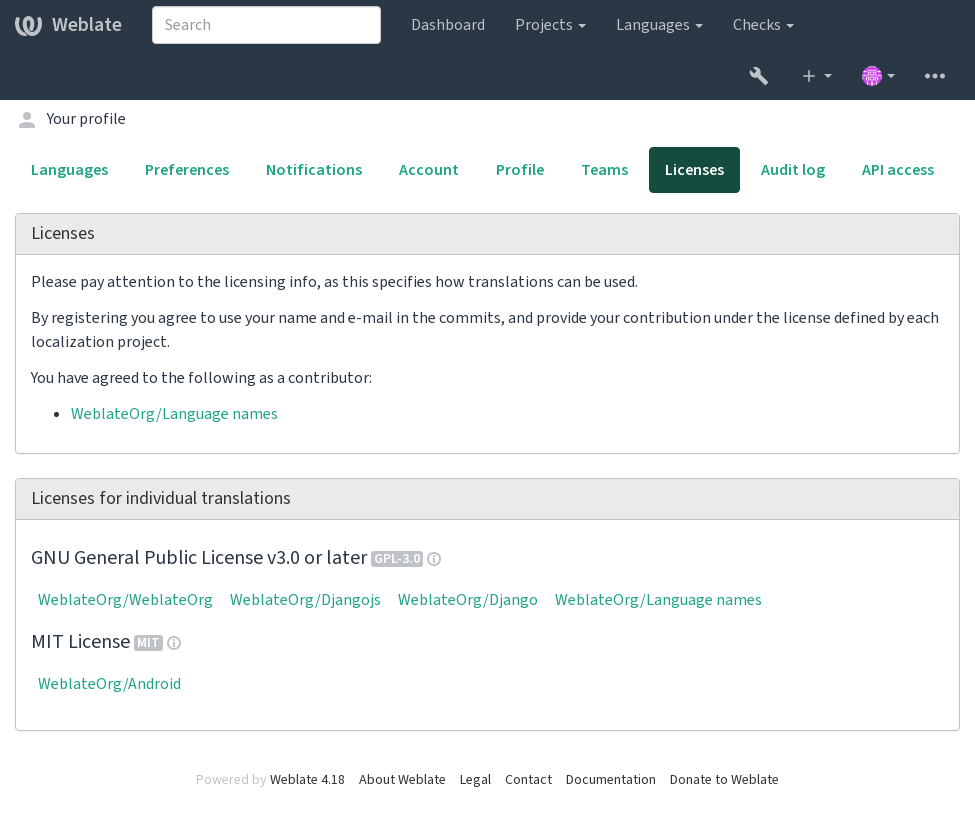
Task: Click the Your profile breadcrumb text
Action: [86, 119]
